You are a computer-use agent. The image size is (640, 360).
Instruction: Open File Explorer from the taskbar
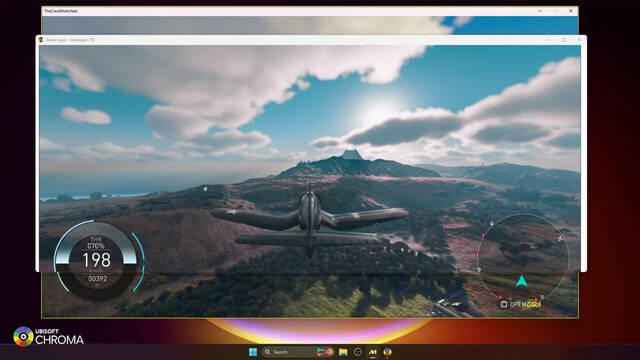(x=343, y=352)
